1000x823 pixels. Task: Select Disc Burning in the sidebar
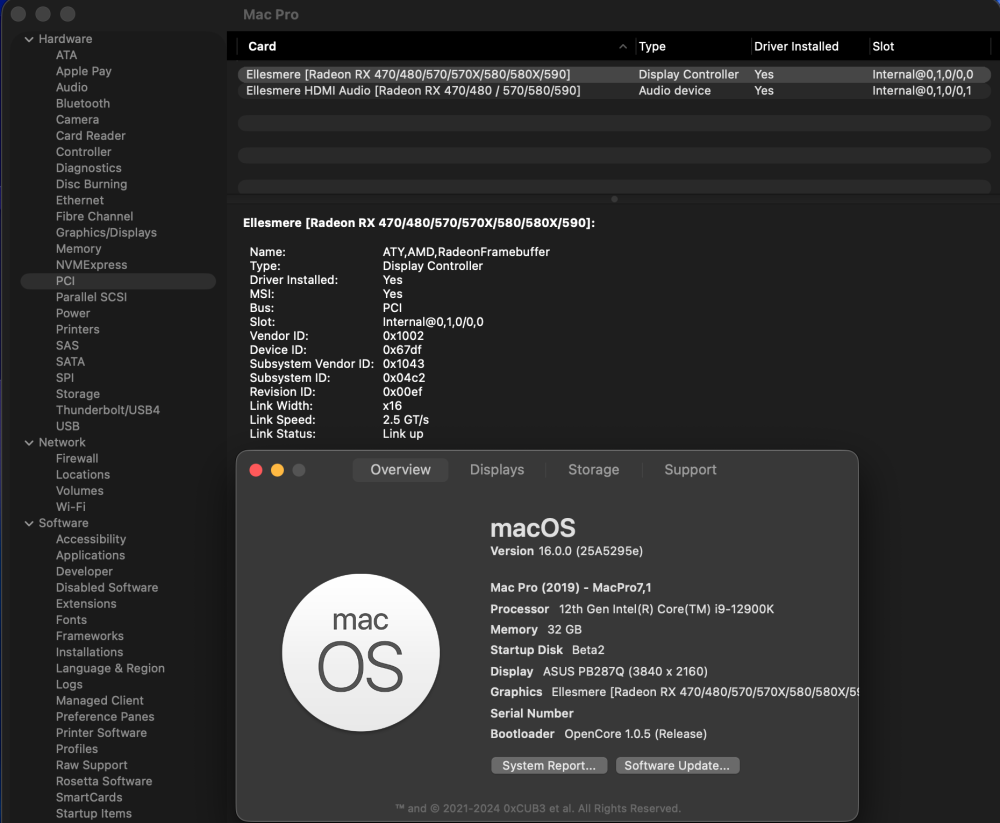click(91, 184)
